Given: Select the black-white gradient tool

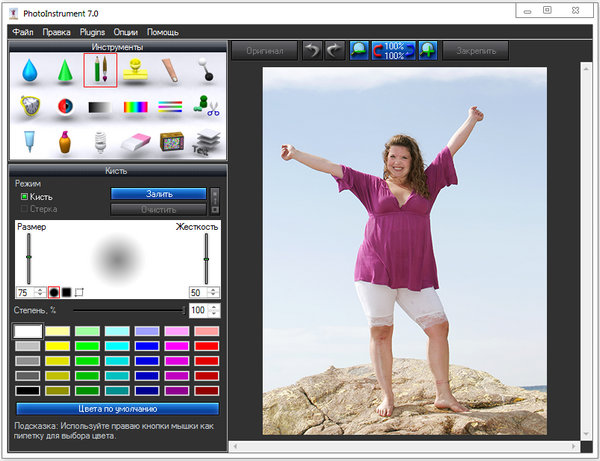Looking at the screenshot, I should click(100, 107).
